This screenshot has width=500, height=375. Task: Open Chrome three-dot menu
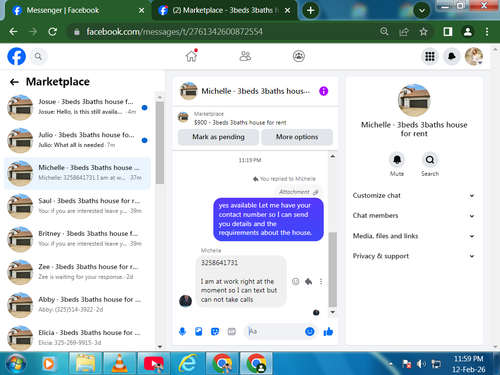[x=487, y=32]
